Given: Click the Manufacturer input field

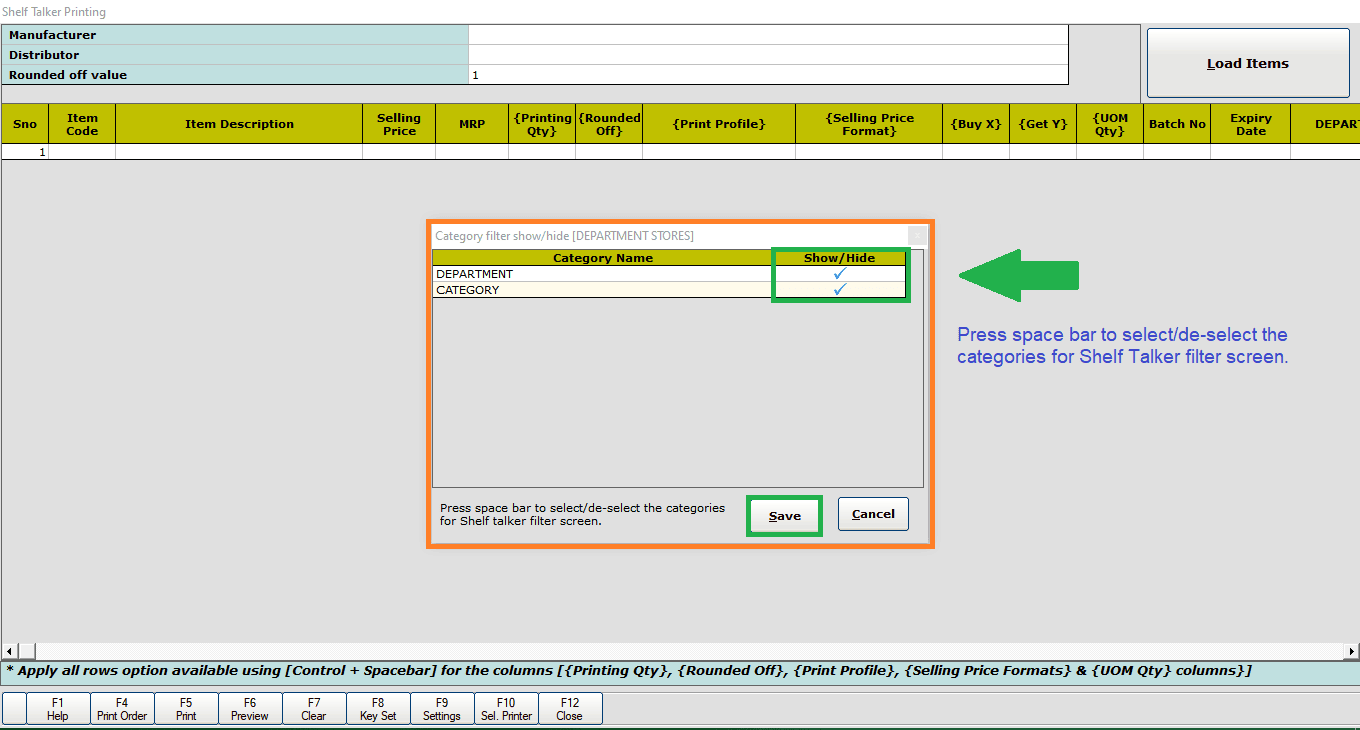Looking at the screenshot, I should click(768, 35).
